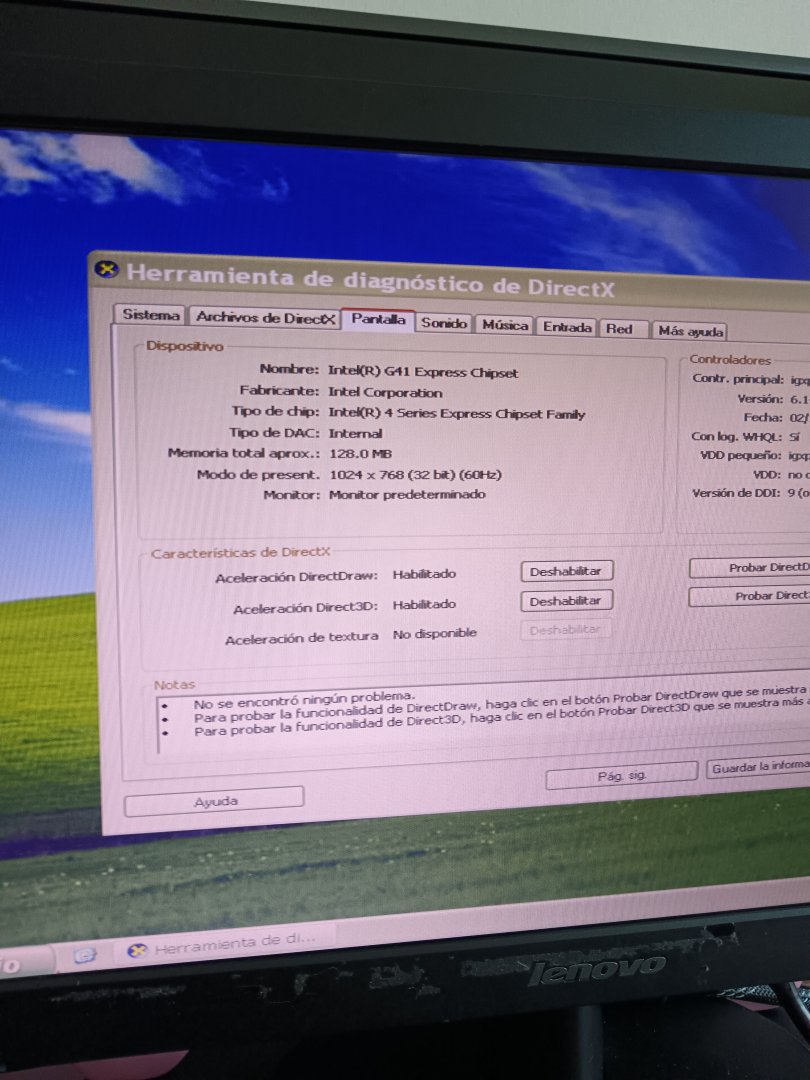Select the Intel(R) G41 Express Chipset text
This screenshot has width=810, height=1080.
point(423,372)
